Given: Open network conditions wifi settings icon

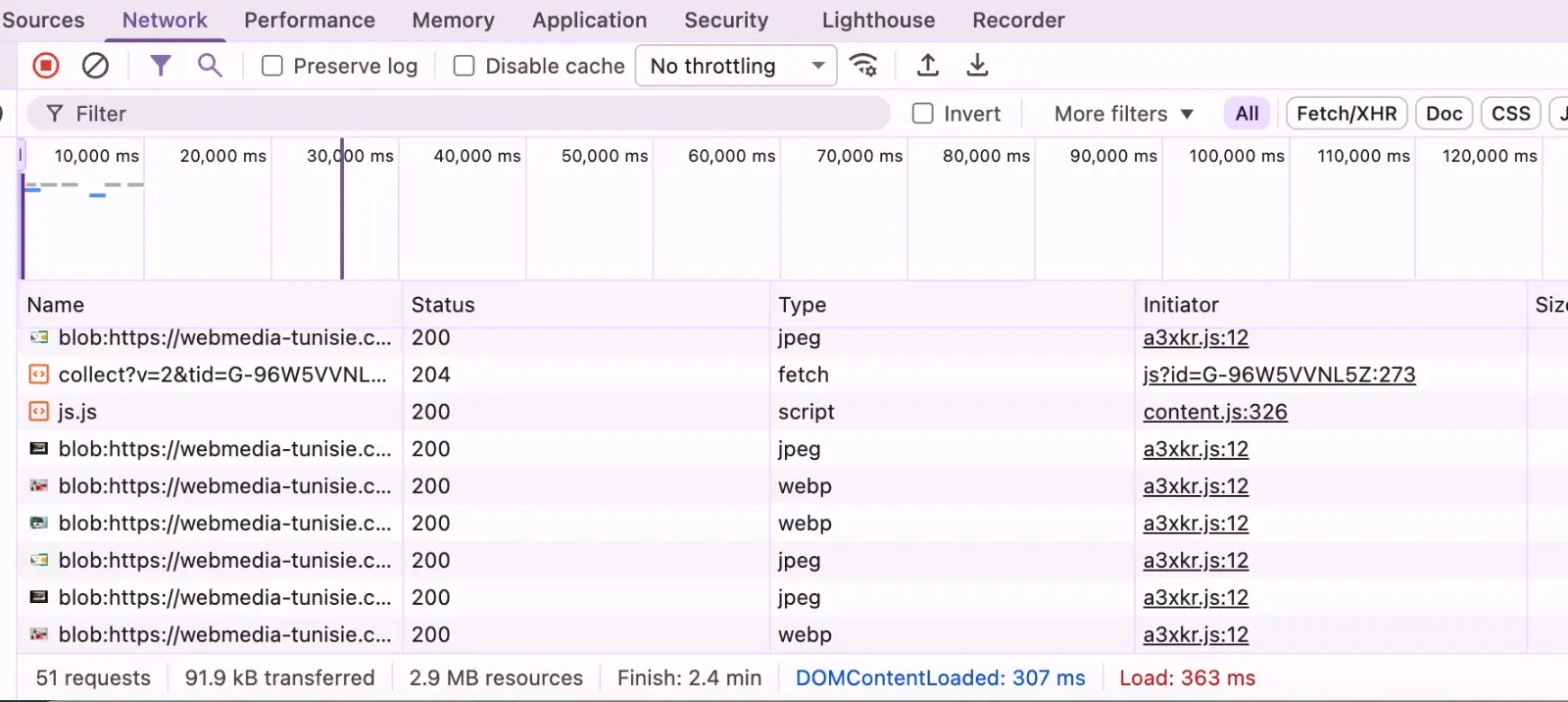Looking at the screenshot, I should pos(863,66).
